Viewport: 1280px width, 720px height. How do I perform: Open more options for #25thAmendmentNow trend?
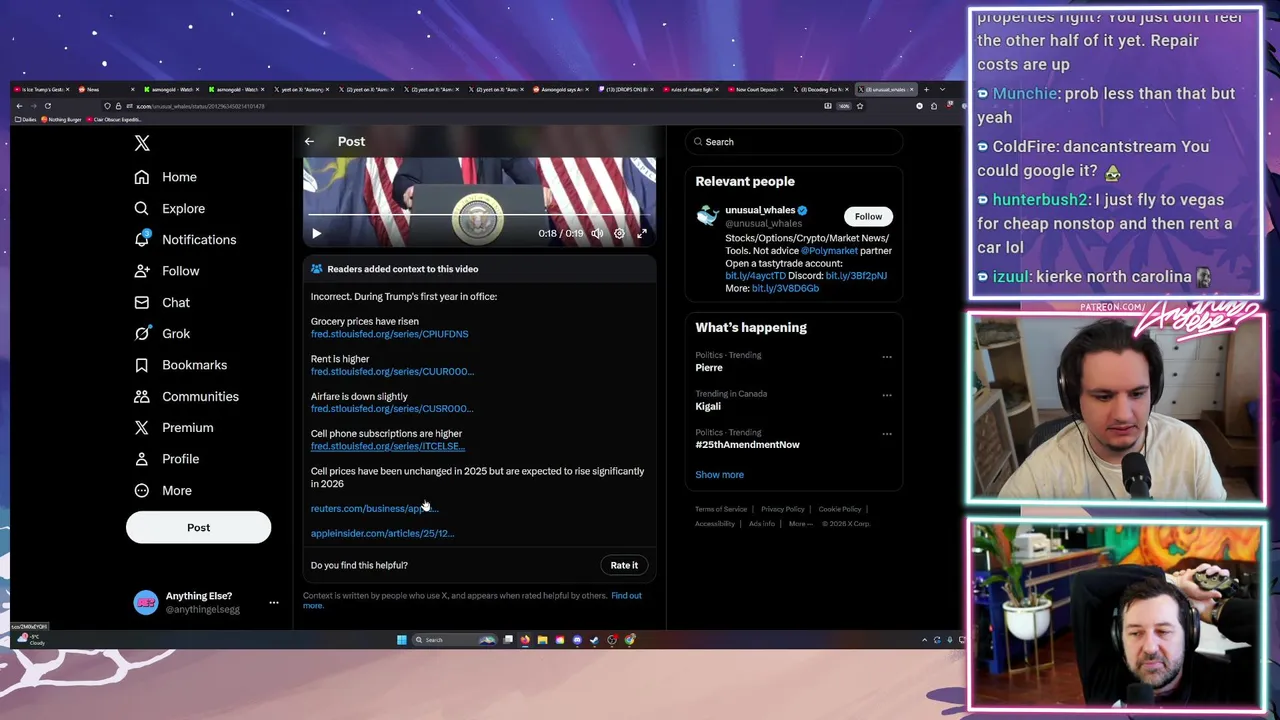tap(887, 434)
